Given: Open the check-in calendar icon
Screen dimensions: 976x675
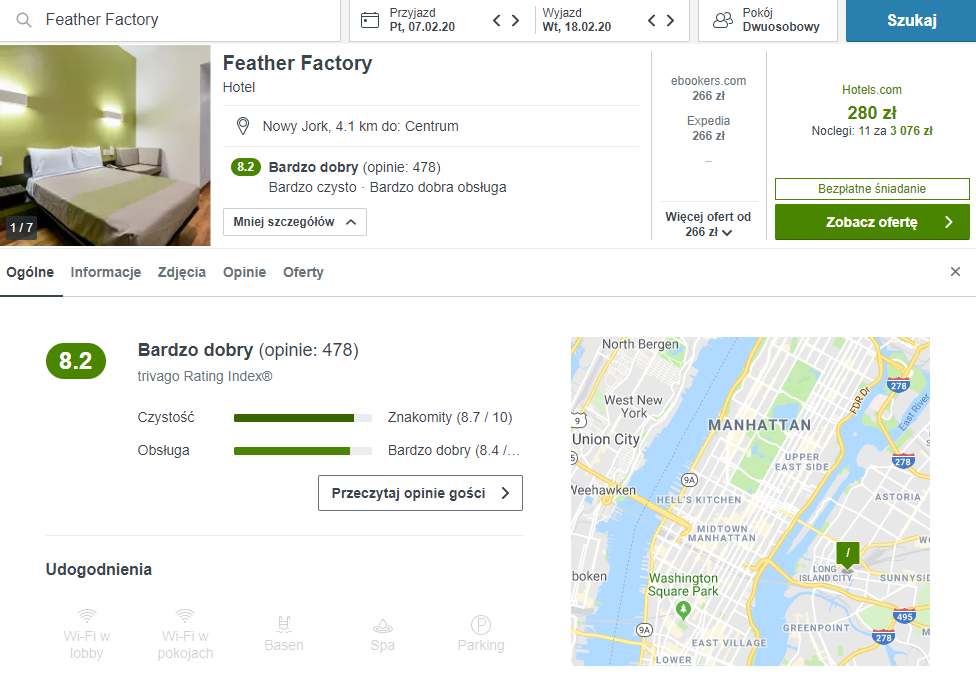Looking at the screenshot, I should point(370,20).
